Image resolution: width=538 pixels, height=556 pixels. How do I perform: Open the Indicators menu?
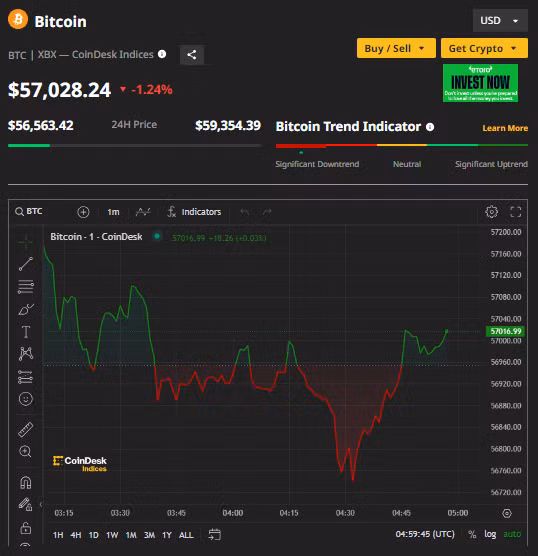194,212
